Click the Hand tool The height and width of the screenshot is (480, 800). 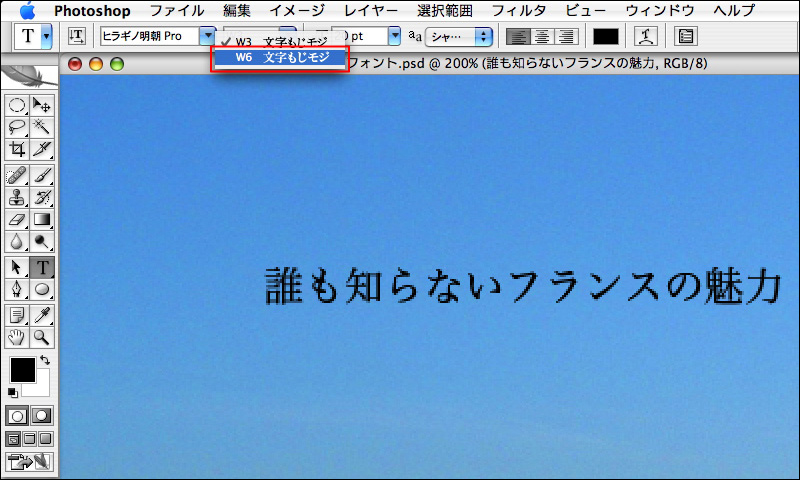pyautogui.click(x=17, y=337)
